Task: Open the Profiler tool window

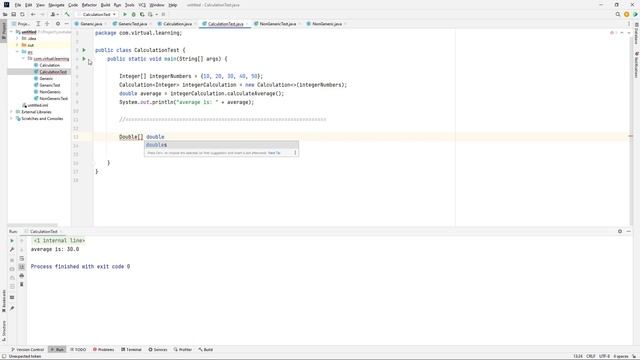Action: click(183, 350)
